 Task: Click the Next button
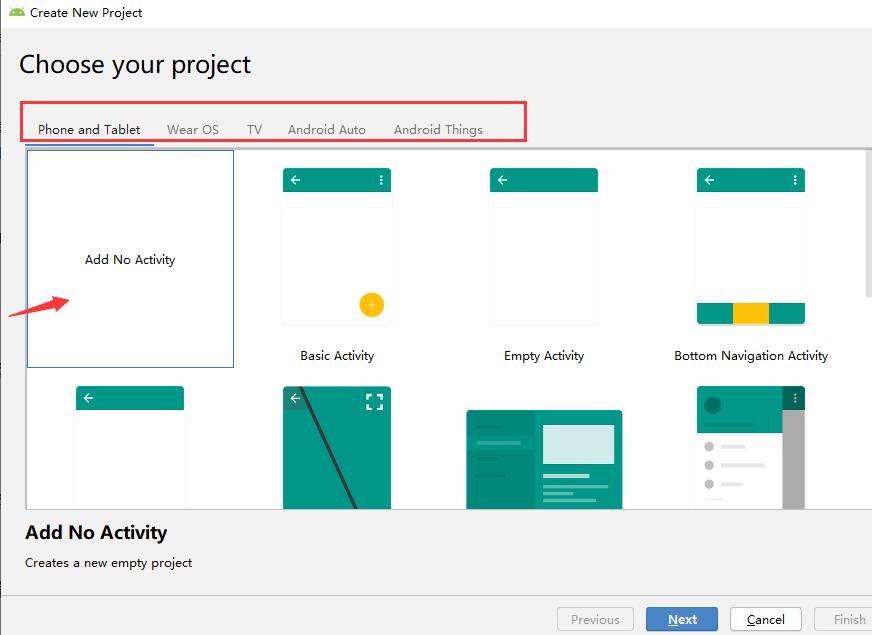[x=682, y=619]
